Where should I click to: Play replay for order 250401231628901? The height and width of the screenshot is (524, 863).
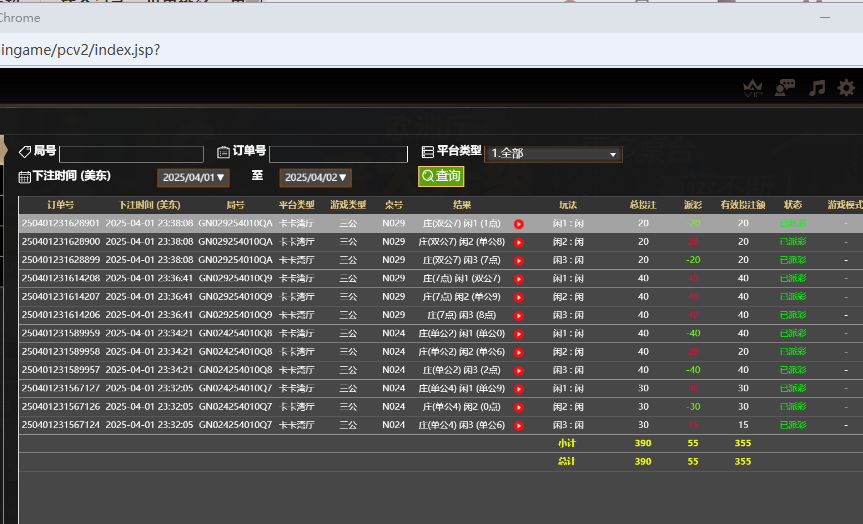[x=519, y=224]
